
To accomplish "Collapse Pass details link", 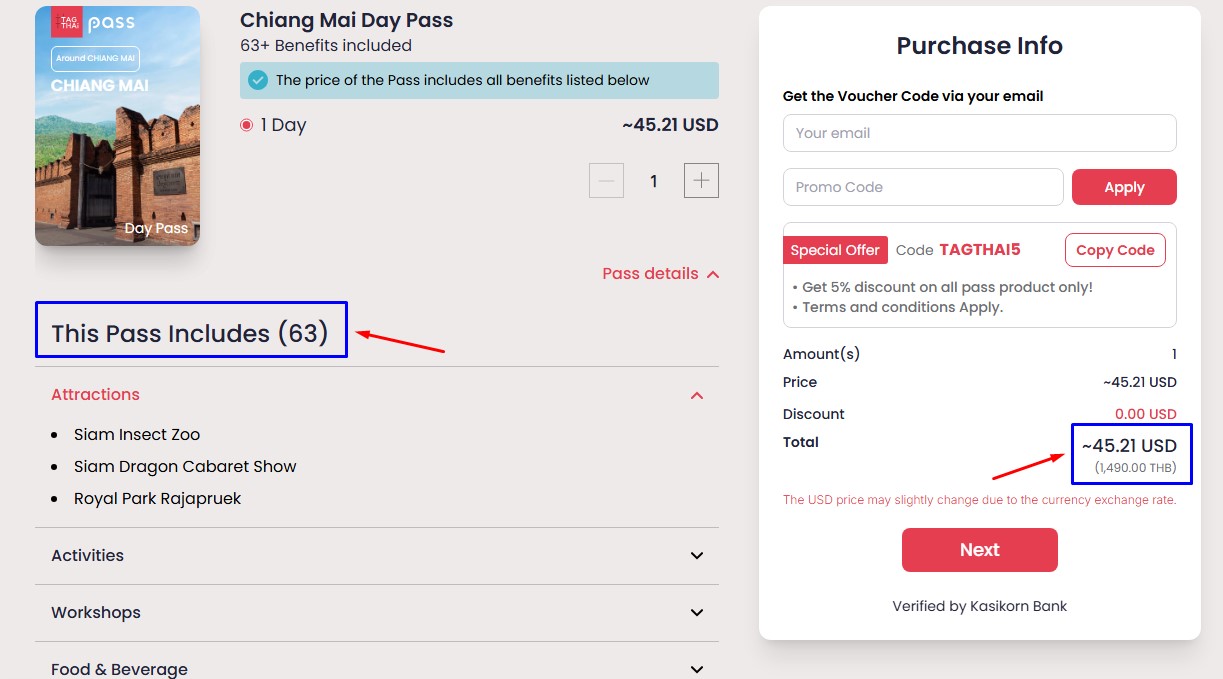I will pos(661,273).
